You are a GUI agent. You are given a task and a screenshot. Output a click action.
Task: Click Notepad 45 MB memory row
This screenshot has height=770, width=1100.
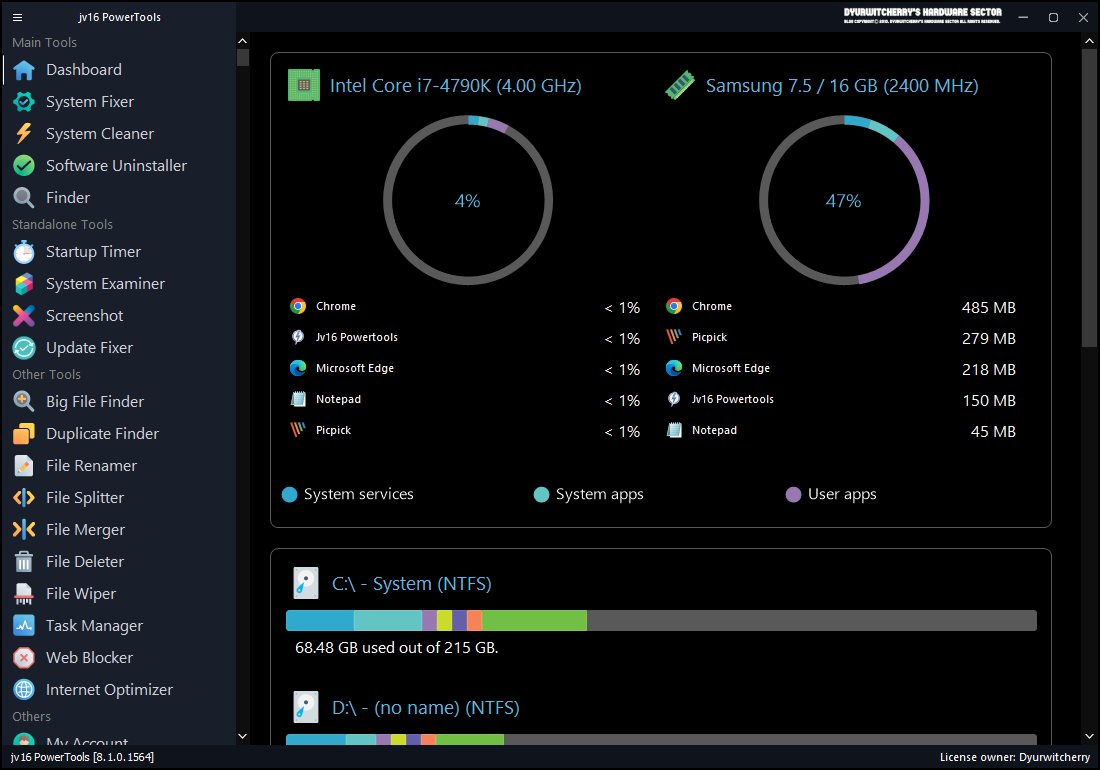click(x=840, y=430)
